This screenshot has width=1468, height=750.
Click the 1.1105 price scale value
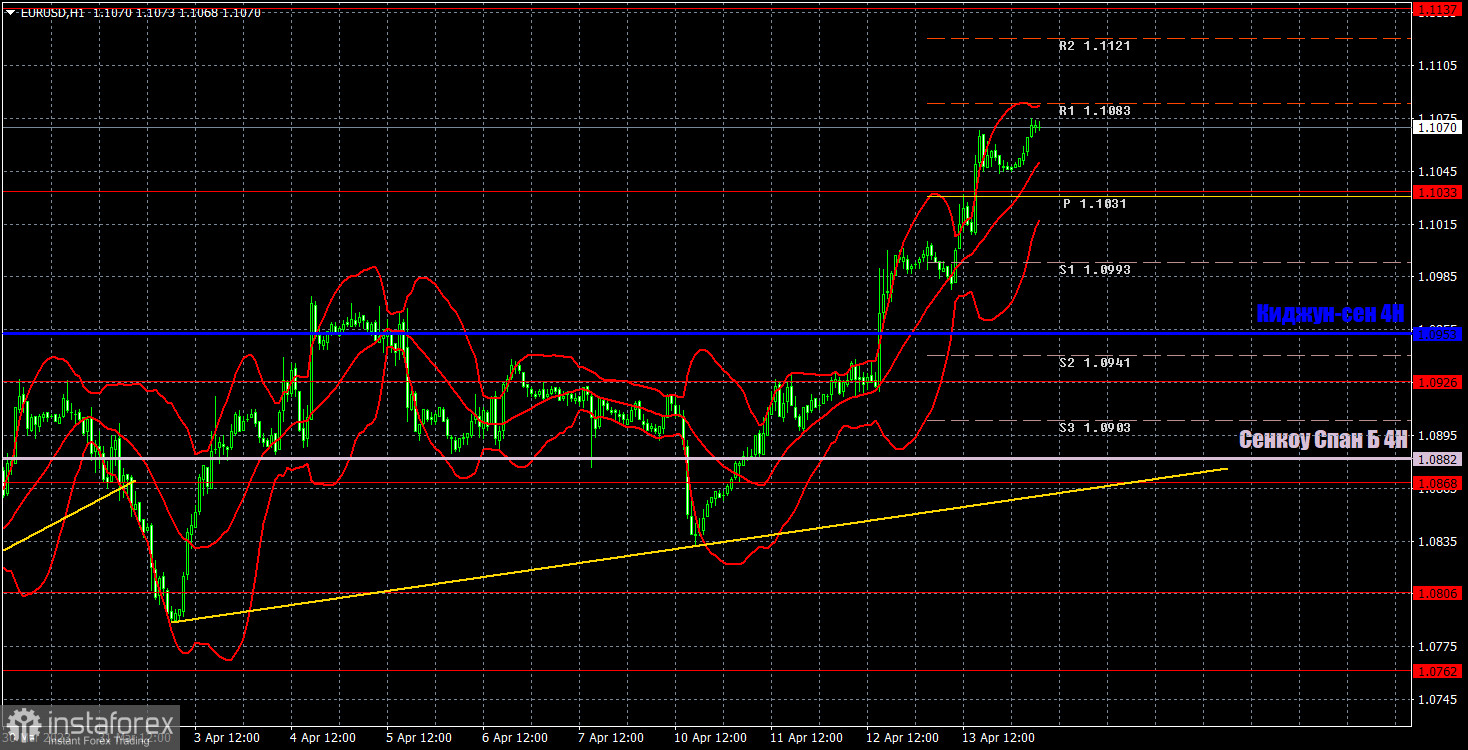tap(1437, 65)
